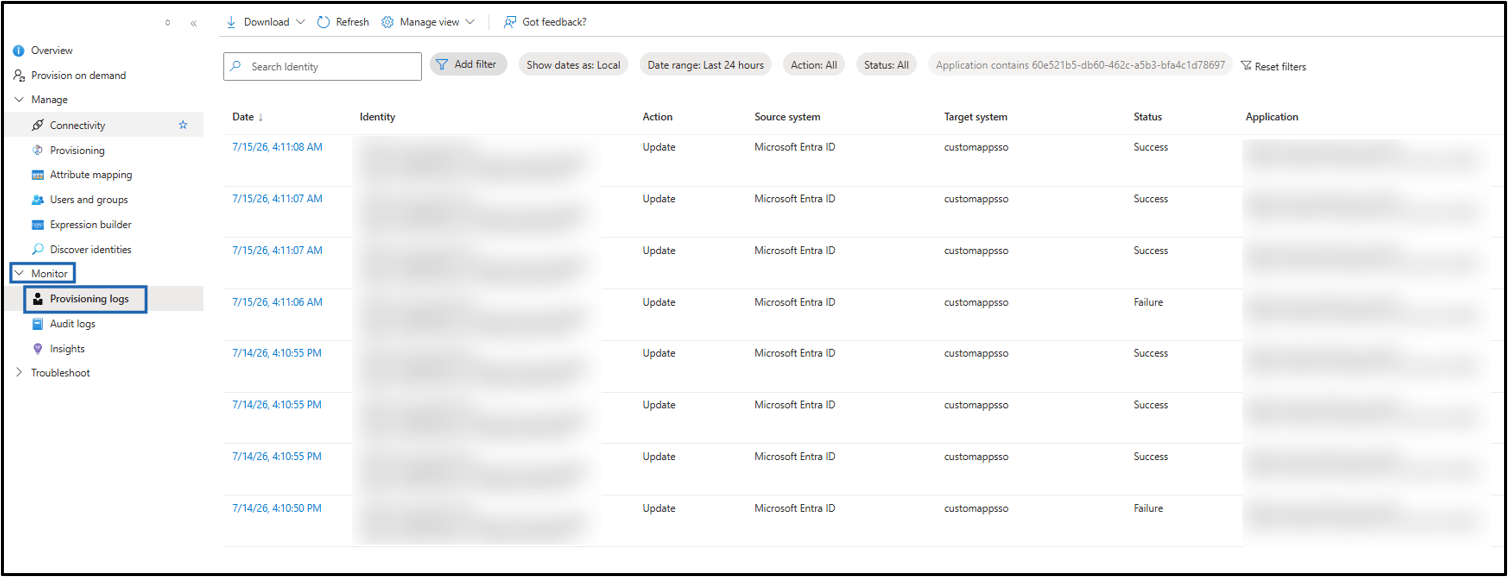Click the Provision on demand person icon
This screenshot has width=1508, height=577.
pos(19,75)
